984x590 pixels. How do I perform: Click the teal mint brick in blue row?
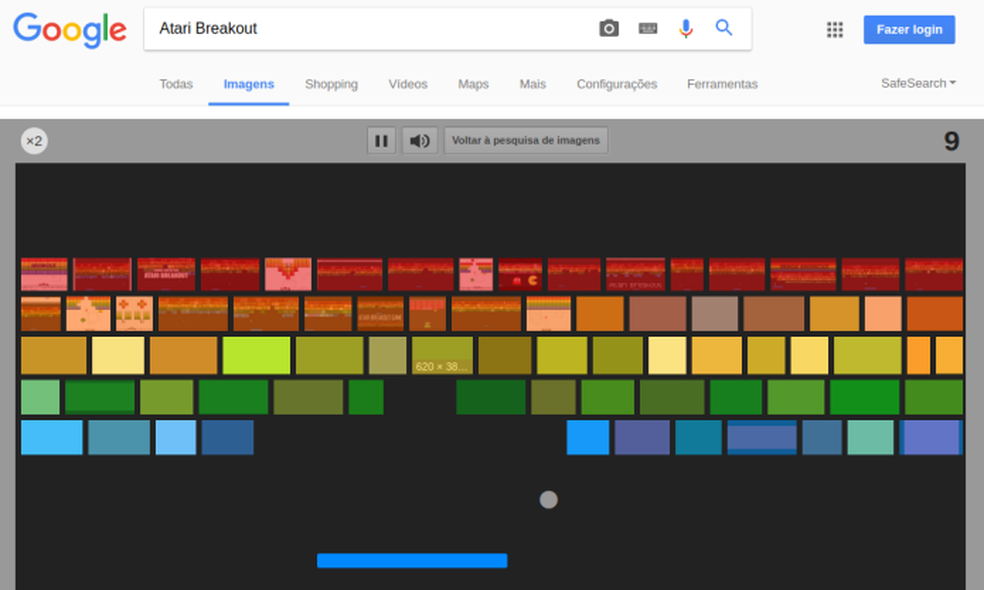click(870, 437)
